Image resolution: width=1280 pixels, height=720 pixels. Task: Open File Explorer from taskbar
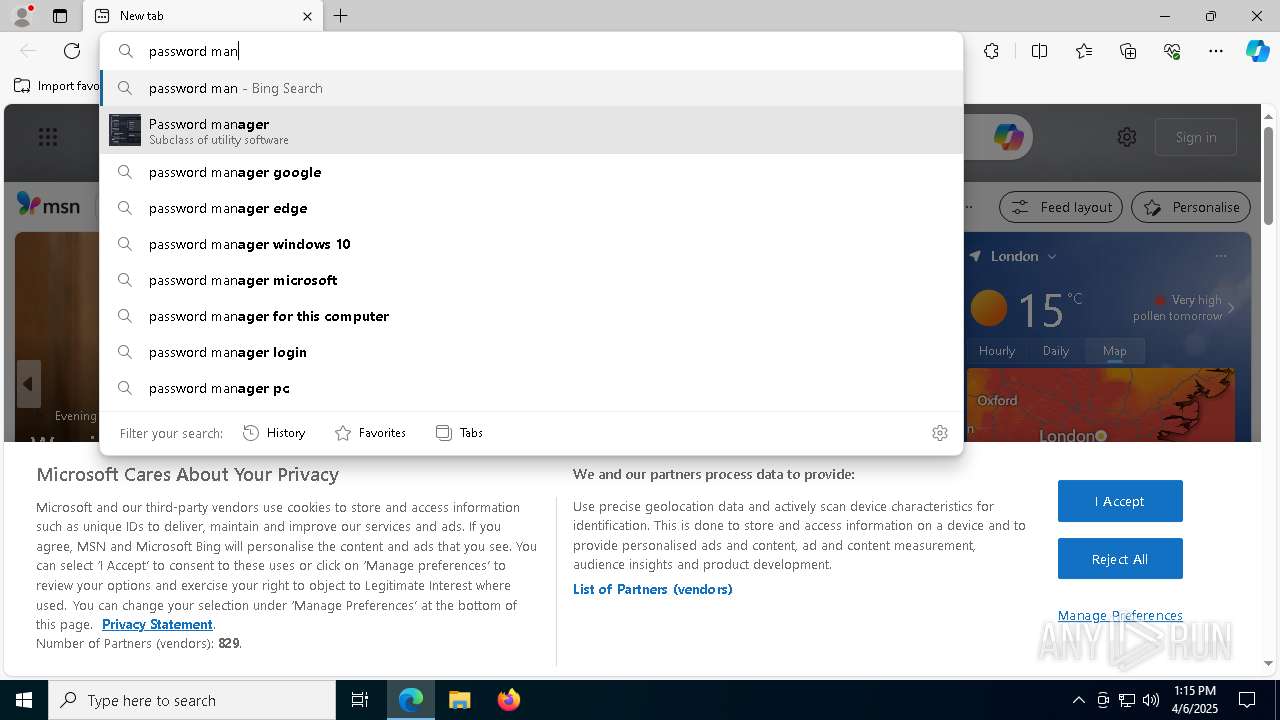click(459, 700)
